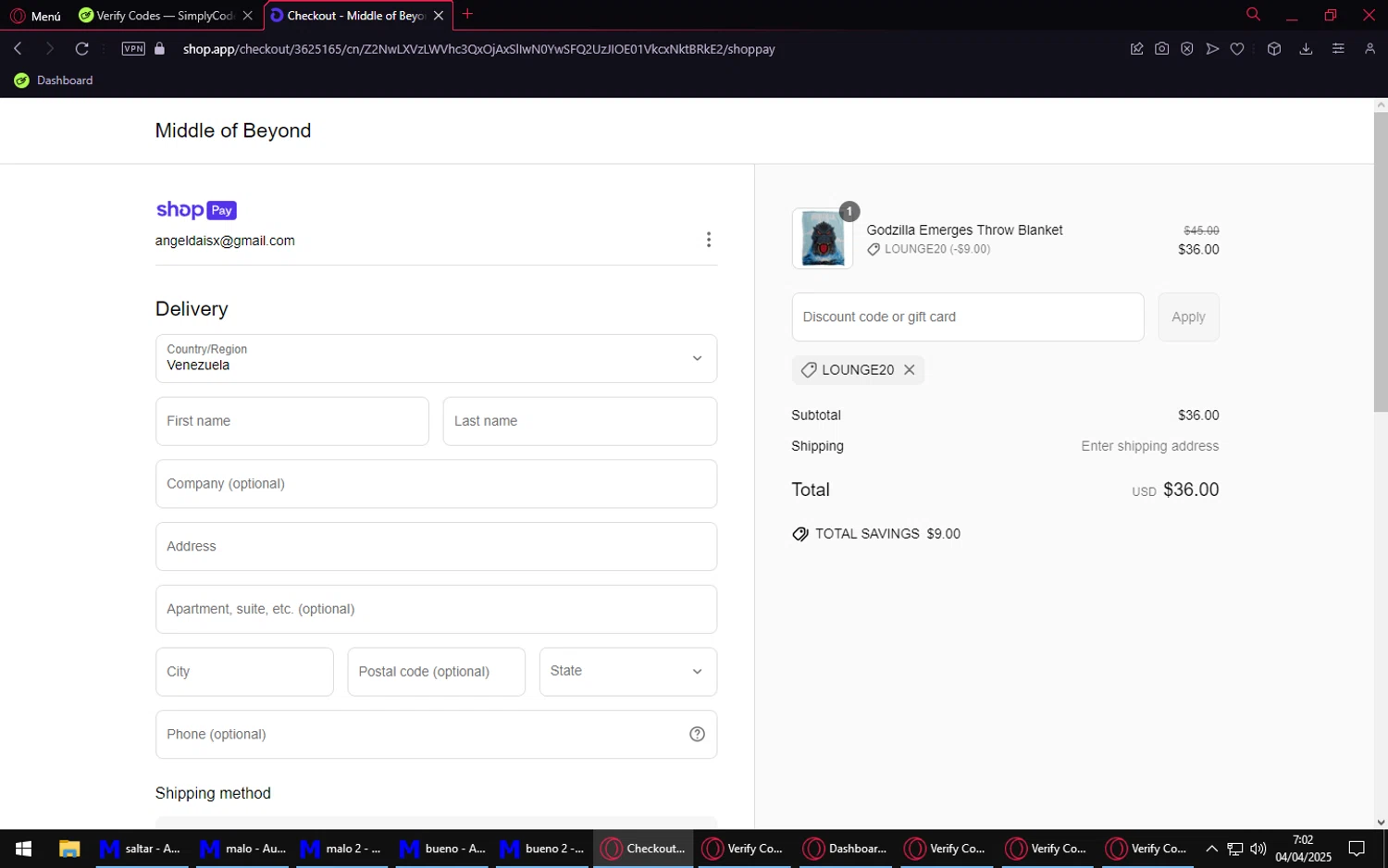Open the profile person icon in toolbar
This screenshot has height=868, width=1388.
coord(1369,49)
